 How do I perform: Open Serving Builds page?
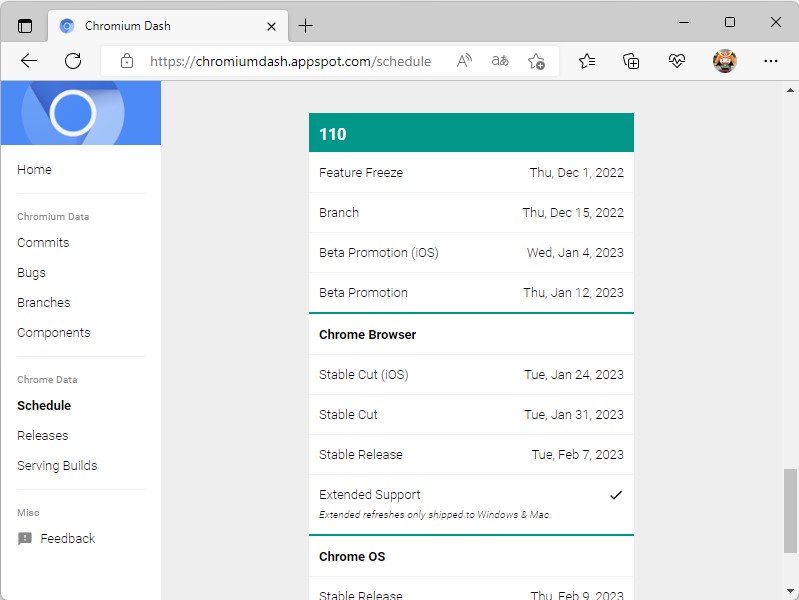[57, 465]
